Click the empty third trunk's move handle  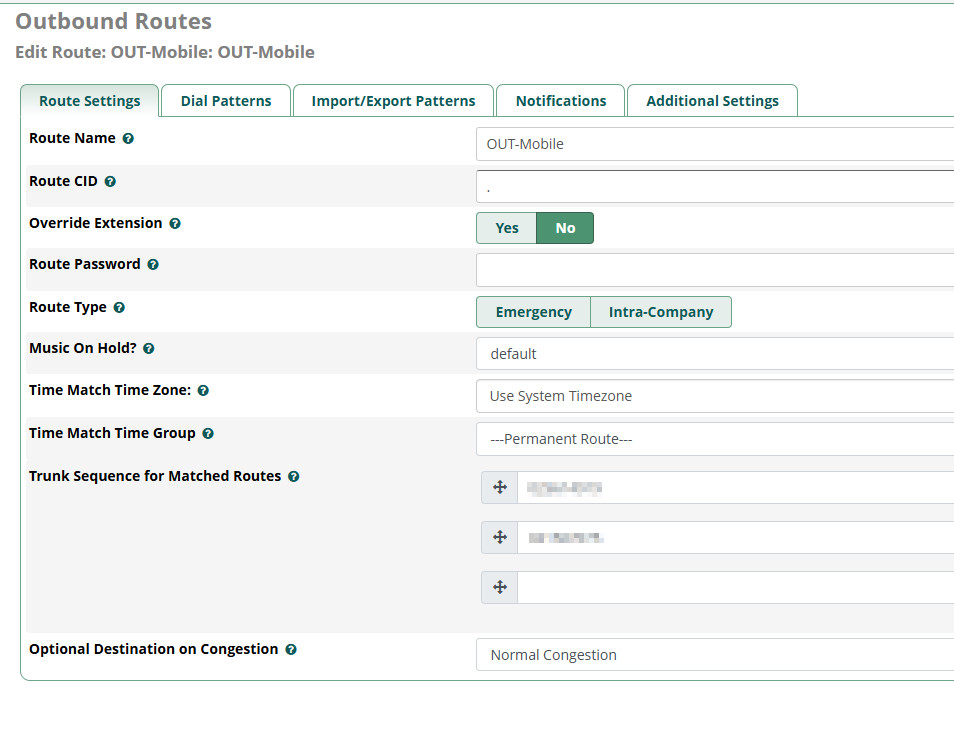coord(499,587)
